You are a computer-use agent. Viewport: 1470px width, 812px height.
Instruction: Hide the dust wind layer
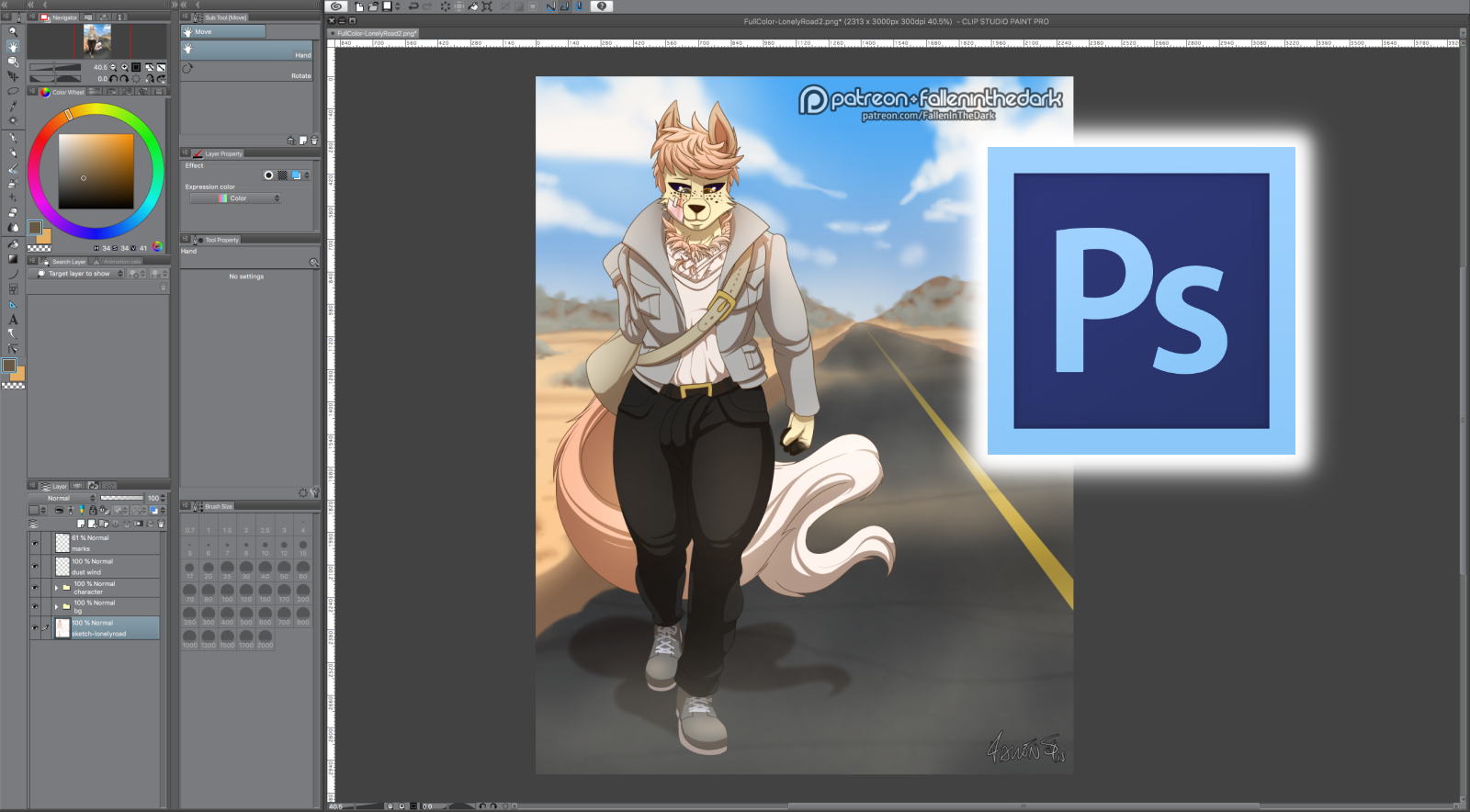(x=35, y=567)
